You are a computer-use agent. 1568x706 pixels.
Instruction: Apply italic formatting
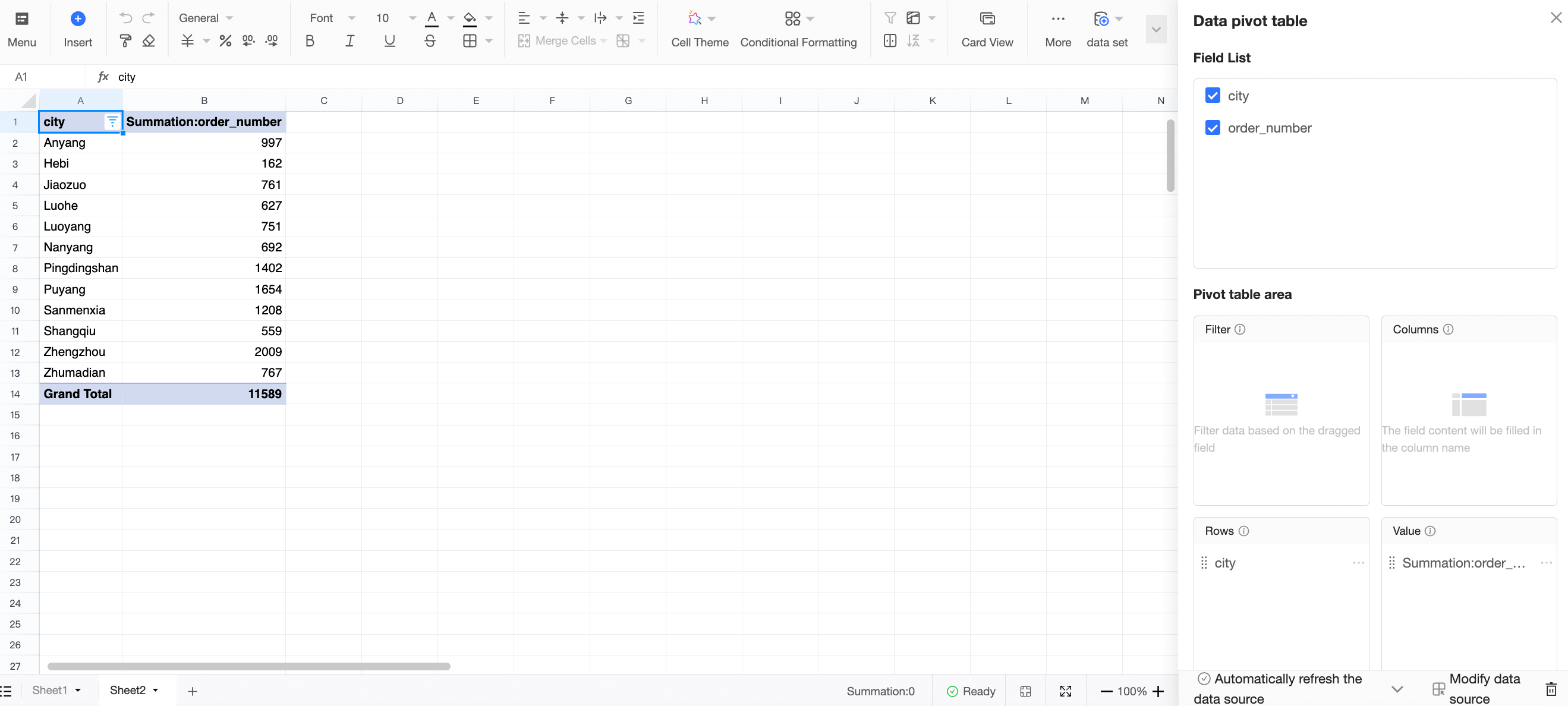pyautogui.click(x=350, y=41)
